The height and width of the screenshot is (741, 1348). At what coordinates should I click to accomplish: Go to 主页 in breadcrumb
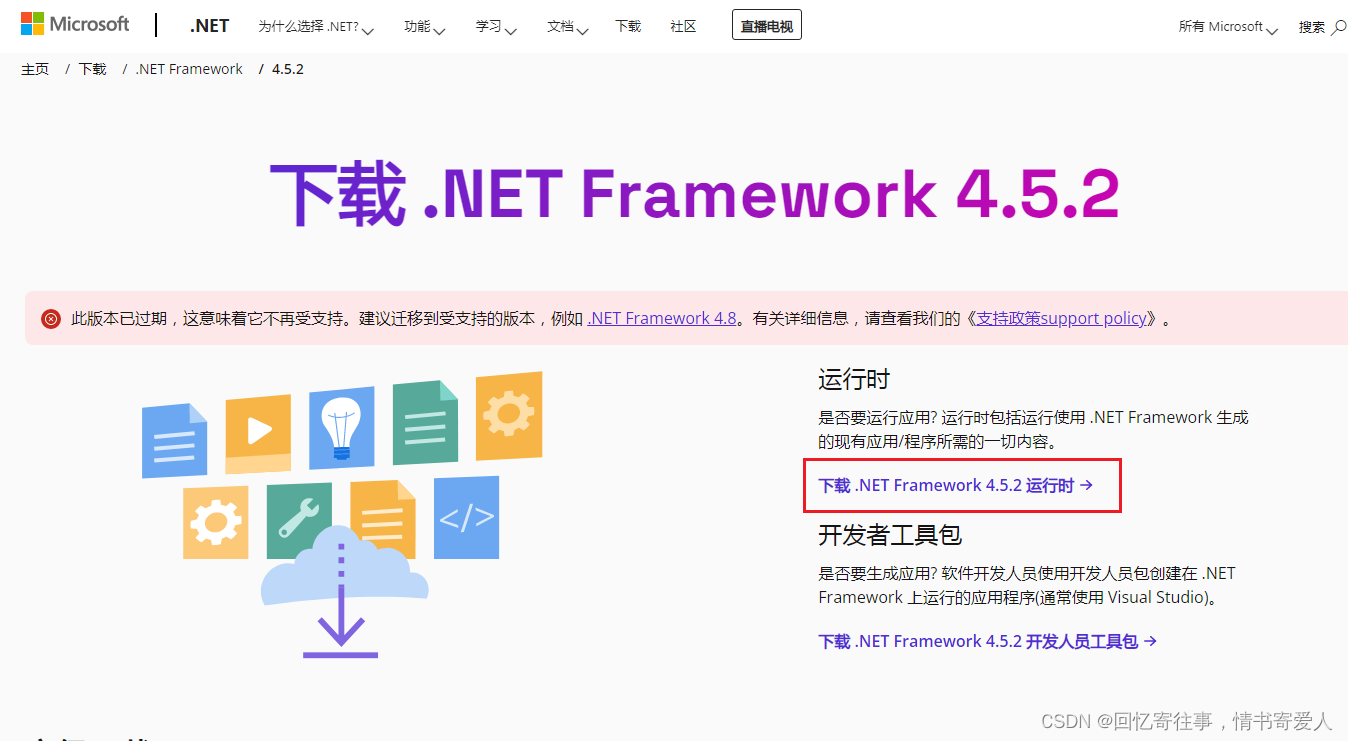[35, 69]
